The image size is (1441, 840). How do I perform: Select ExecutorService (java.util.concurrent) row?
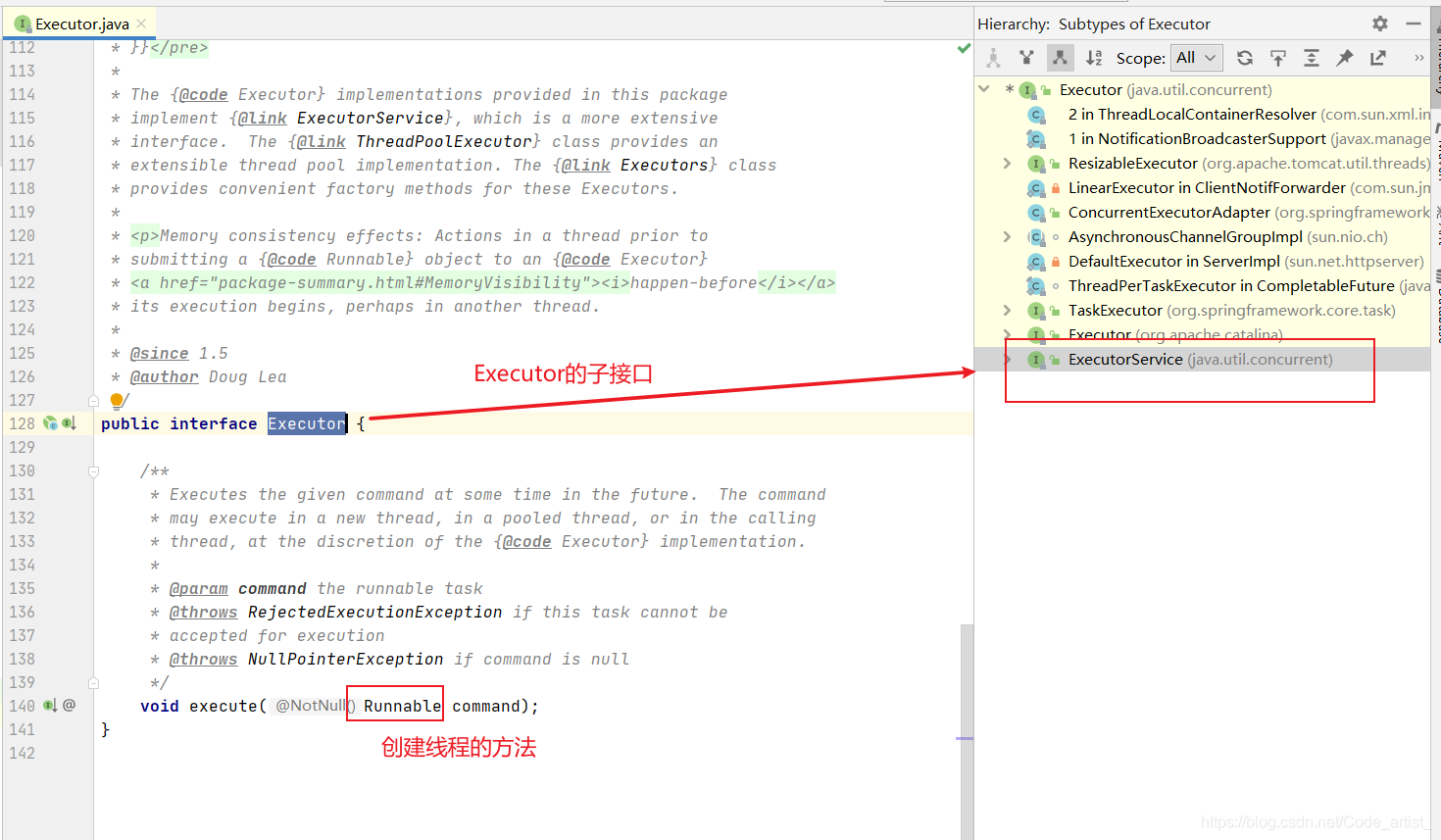tap(1203, 359)
